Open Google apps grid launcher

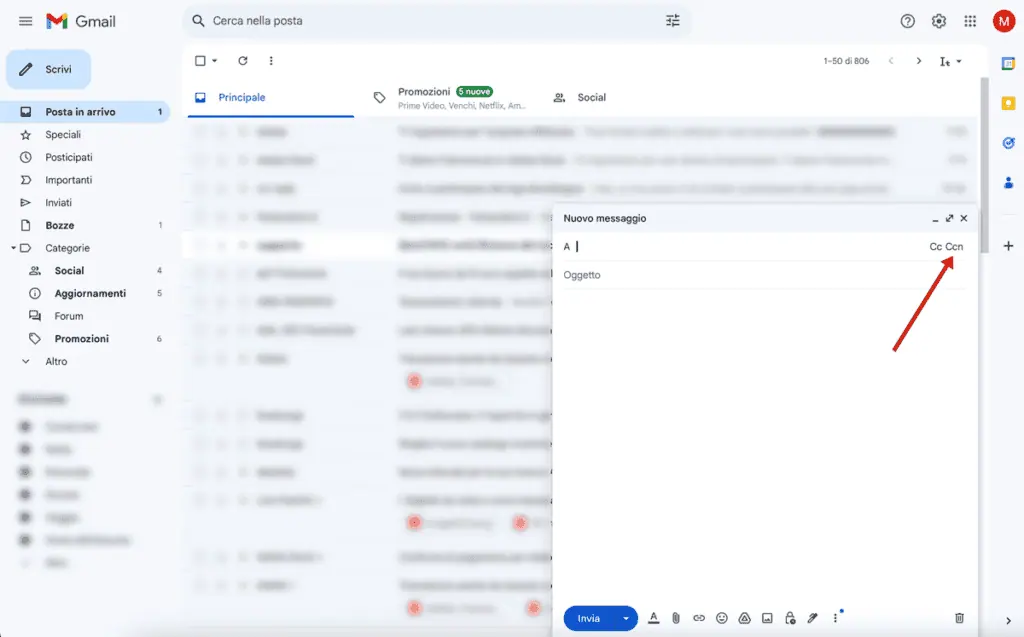pyautogui.click(x=970, y=21)
